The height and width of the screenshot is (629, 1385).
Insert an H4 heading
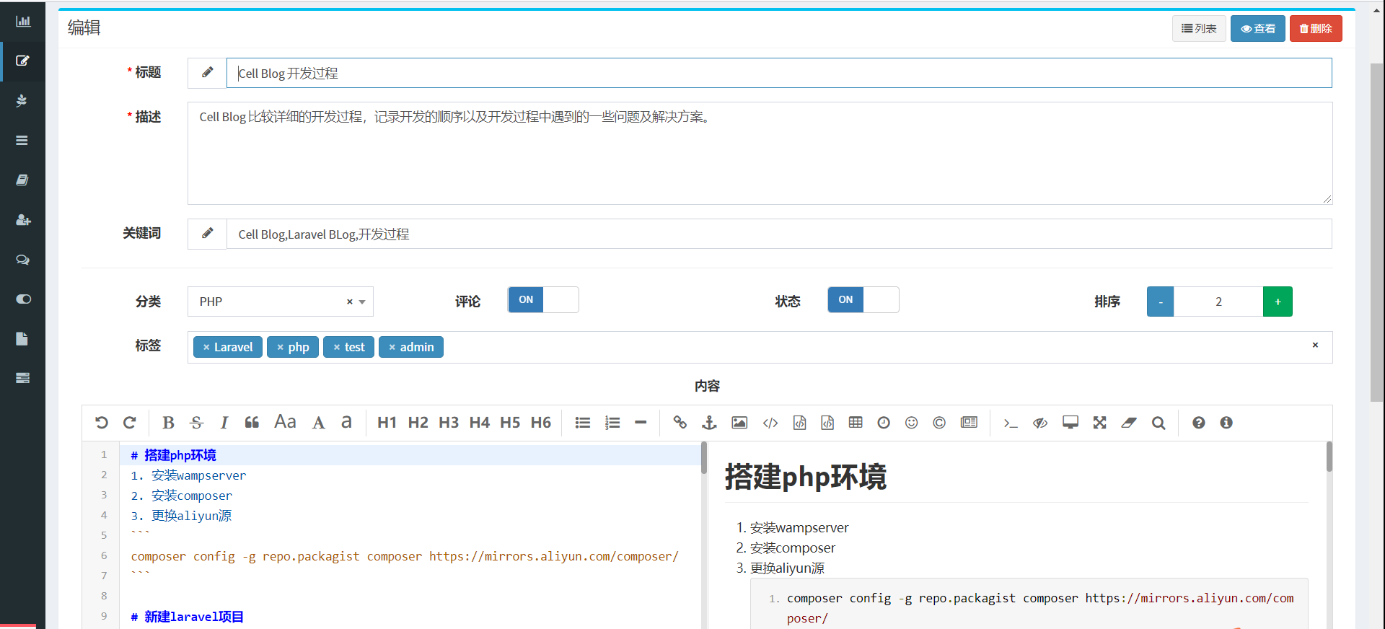[480, 423]
